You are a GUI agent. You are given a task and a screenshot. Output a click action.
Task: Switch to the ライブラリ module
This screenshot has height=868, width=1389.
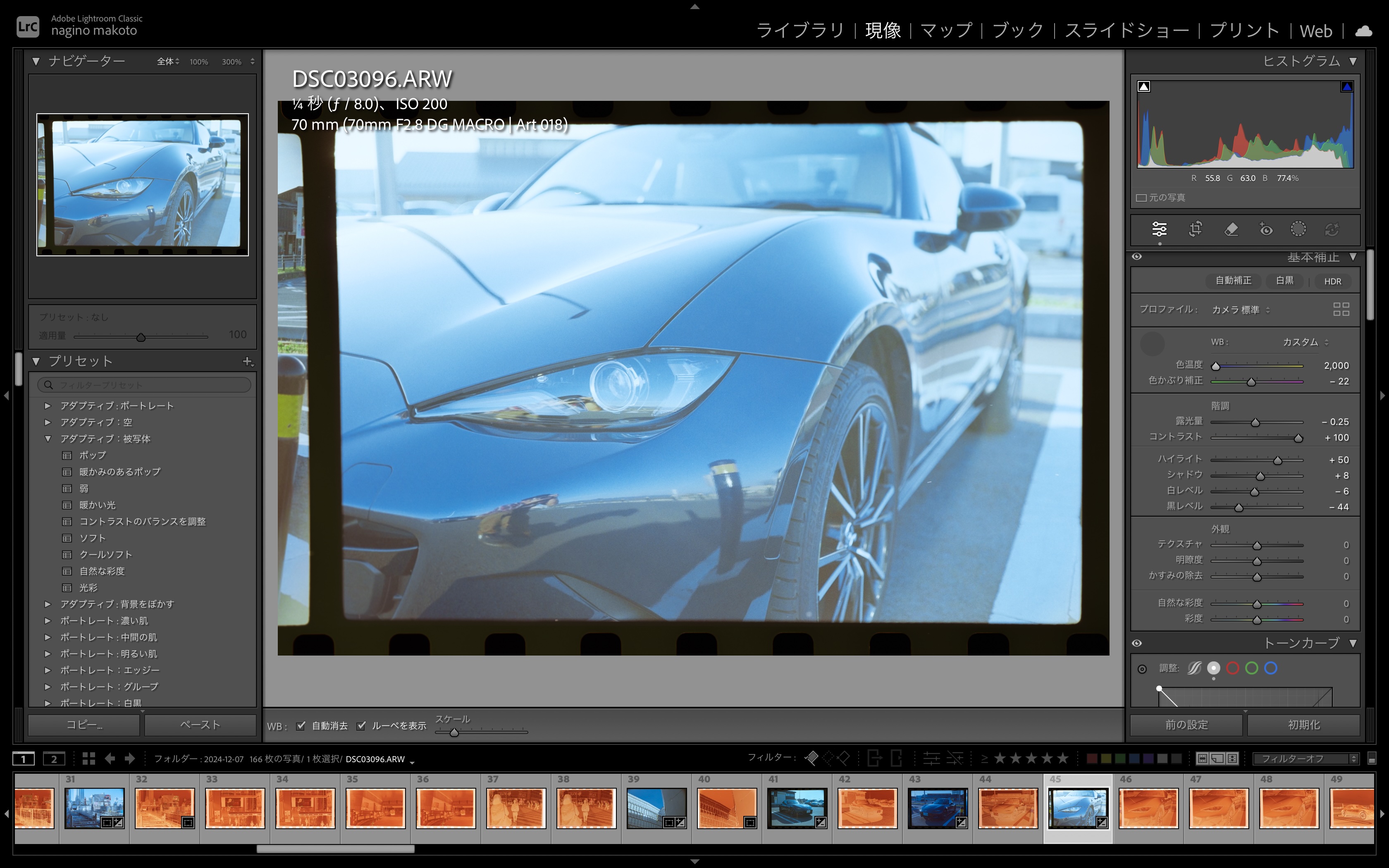tap(800, 31)
